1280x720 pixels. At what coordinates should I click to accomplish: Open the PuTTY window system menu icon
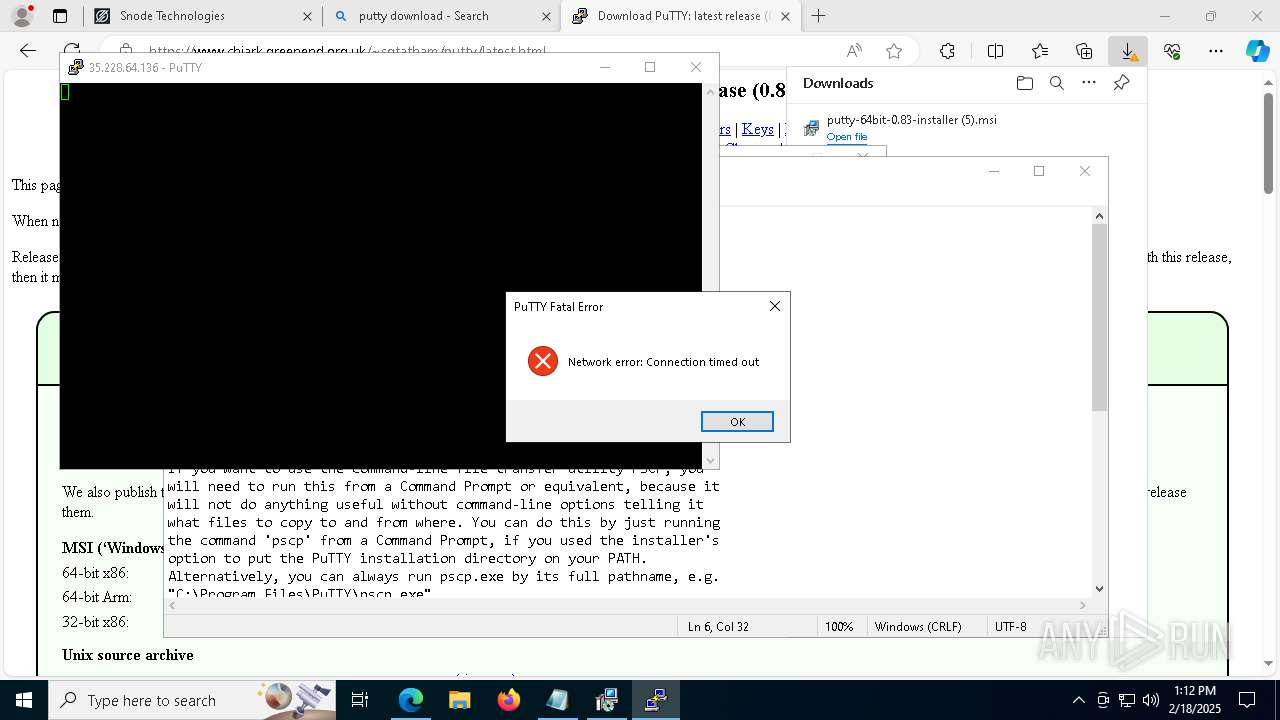75,67
